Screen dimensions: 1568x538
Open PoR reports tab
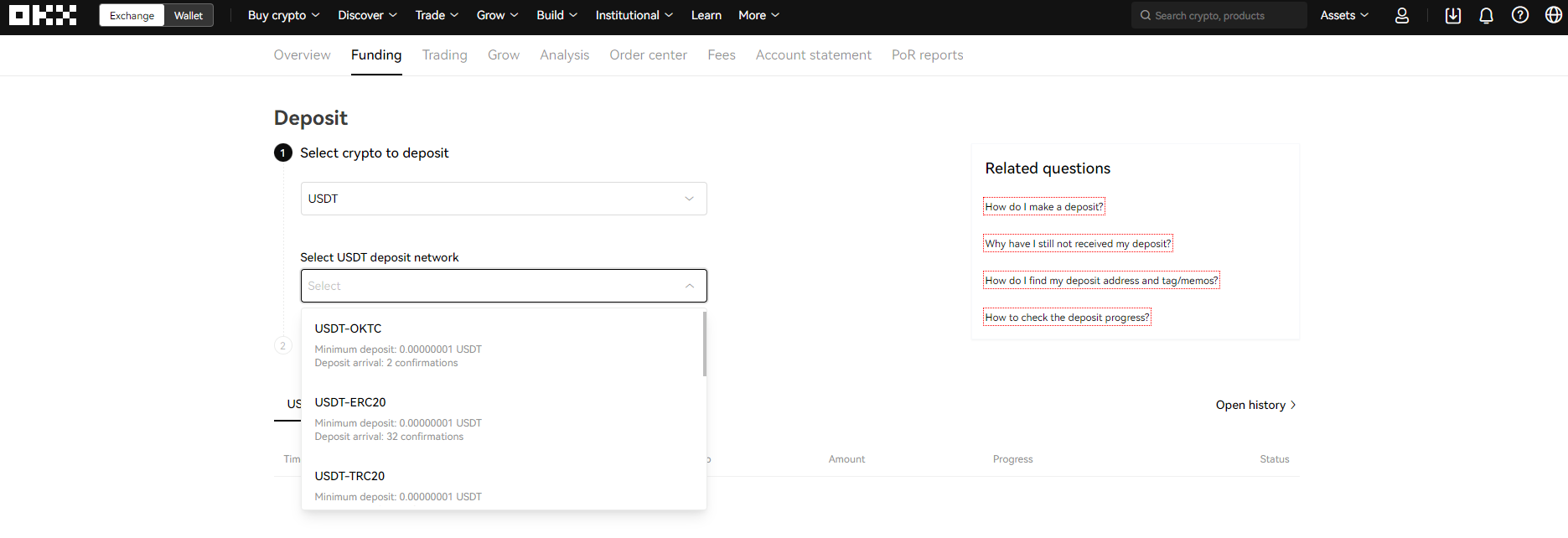928,55
